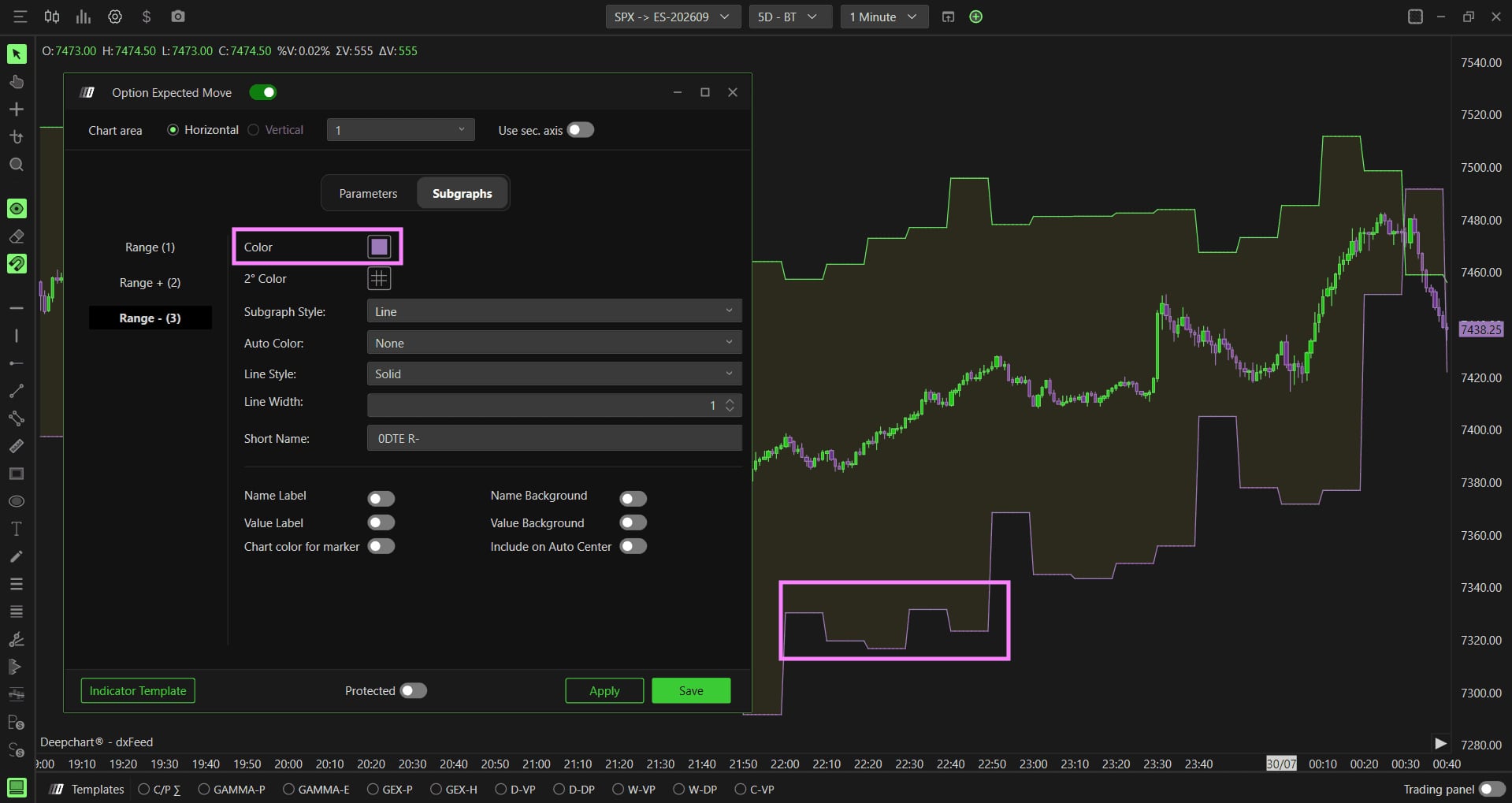Click the dollar sign trading icon
The width and height of the screenshot is (1512, 803).
coord(147,17)
